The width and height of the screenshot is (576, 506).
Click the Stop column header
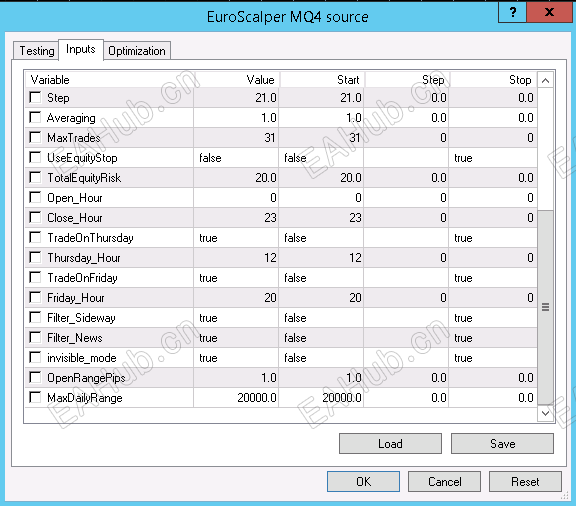coord(493,80)
